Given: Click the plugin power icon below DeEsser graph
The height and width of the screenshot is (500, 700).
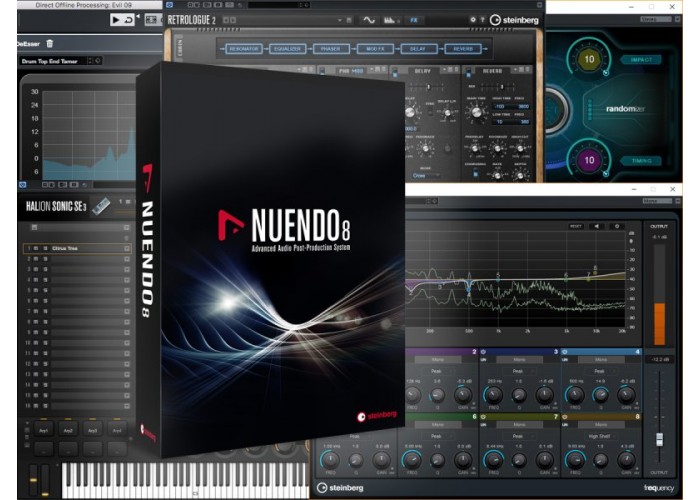Looking at the screenshot, I should (23, 184).
